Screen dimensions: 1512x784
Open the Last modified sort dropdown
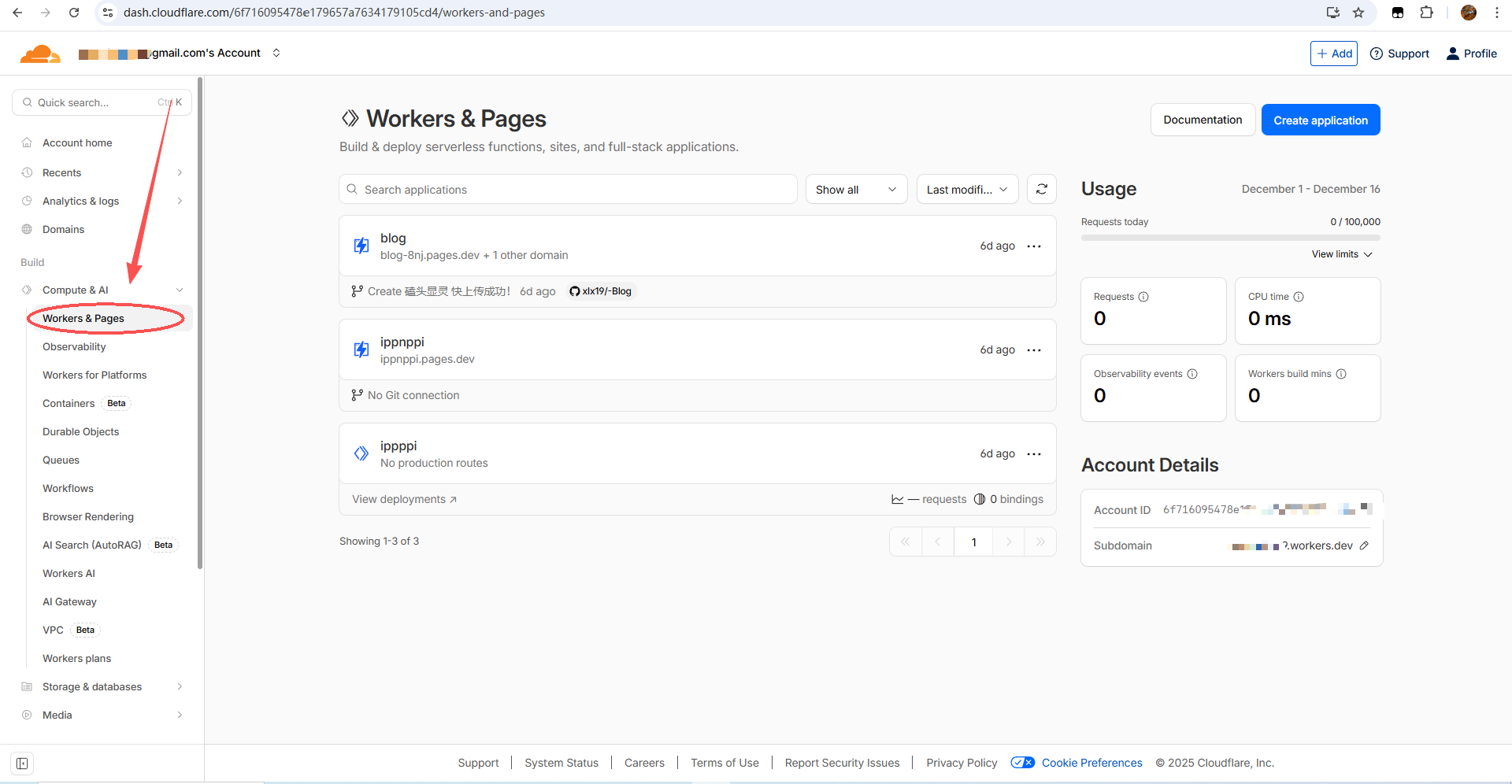(967, 189)
